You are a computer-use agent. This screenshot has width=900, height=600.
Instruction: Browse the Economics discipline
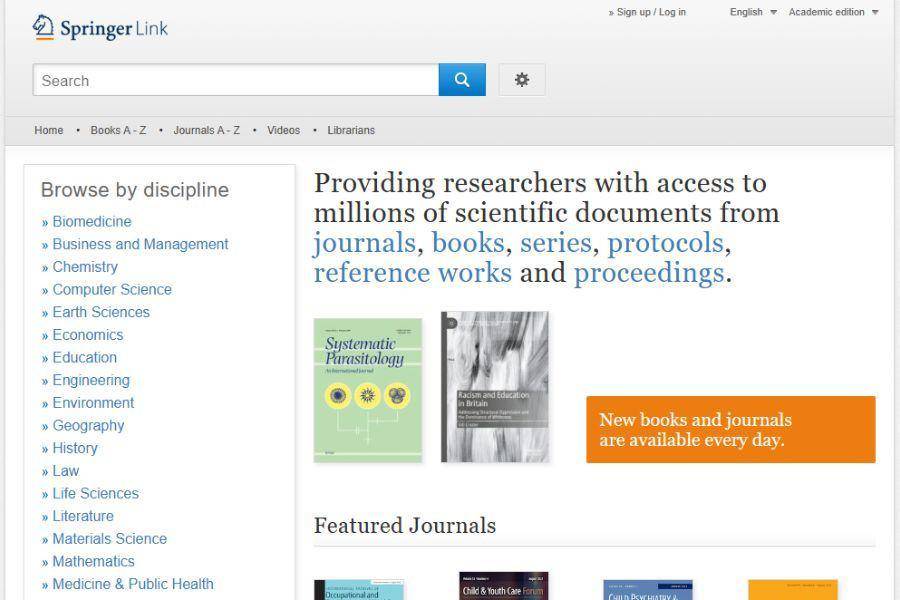pyautogui.click(x=88, y=335)
